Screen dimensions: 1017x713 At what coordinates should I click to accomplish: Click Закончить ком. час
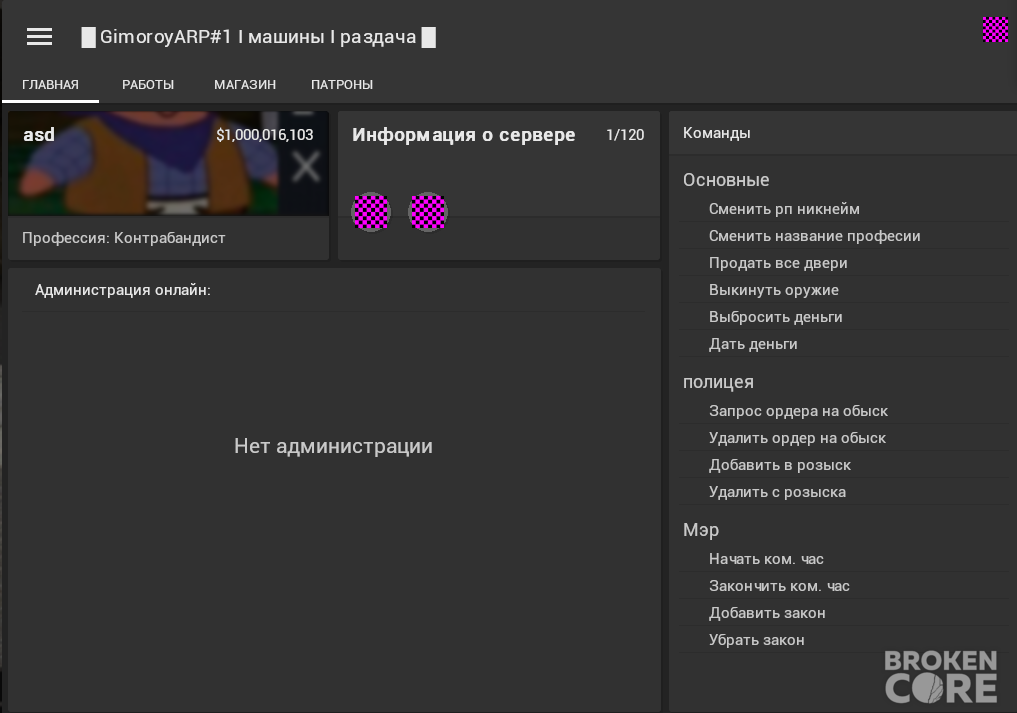(844, 586)
